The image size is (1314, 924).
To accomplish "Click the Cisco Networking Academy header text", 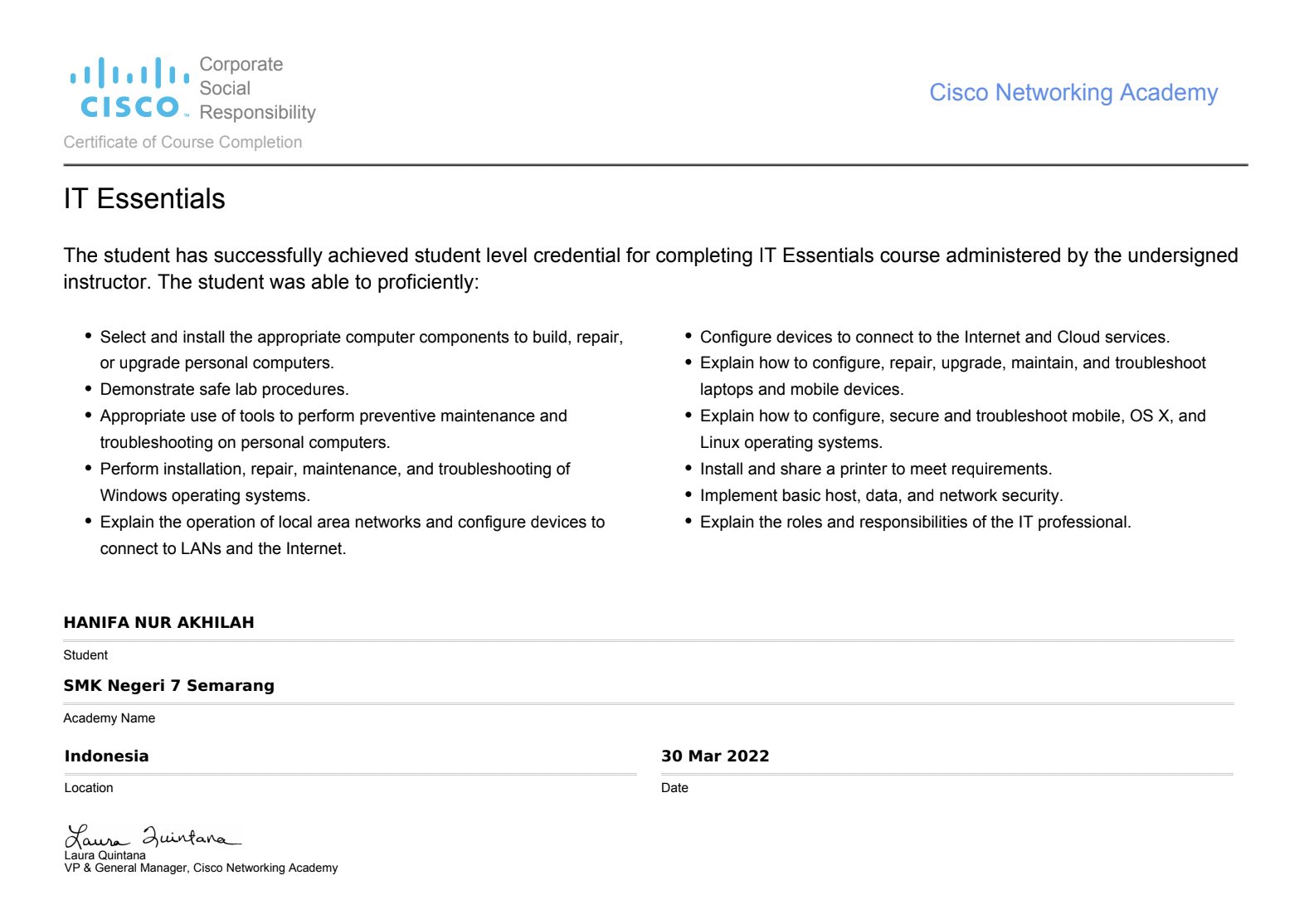I will click(x=1073, y=93).
